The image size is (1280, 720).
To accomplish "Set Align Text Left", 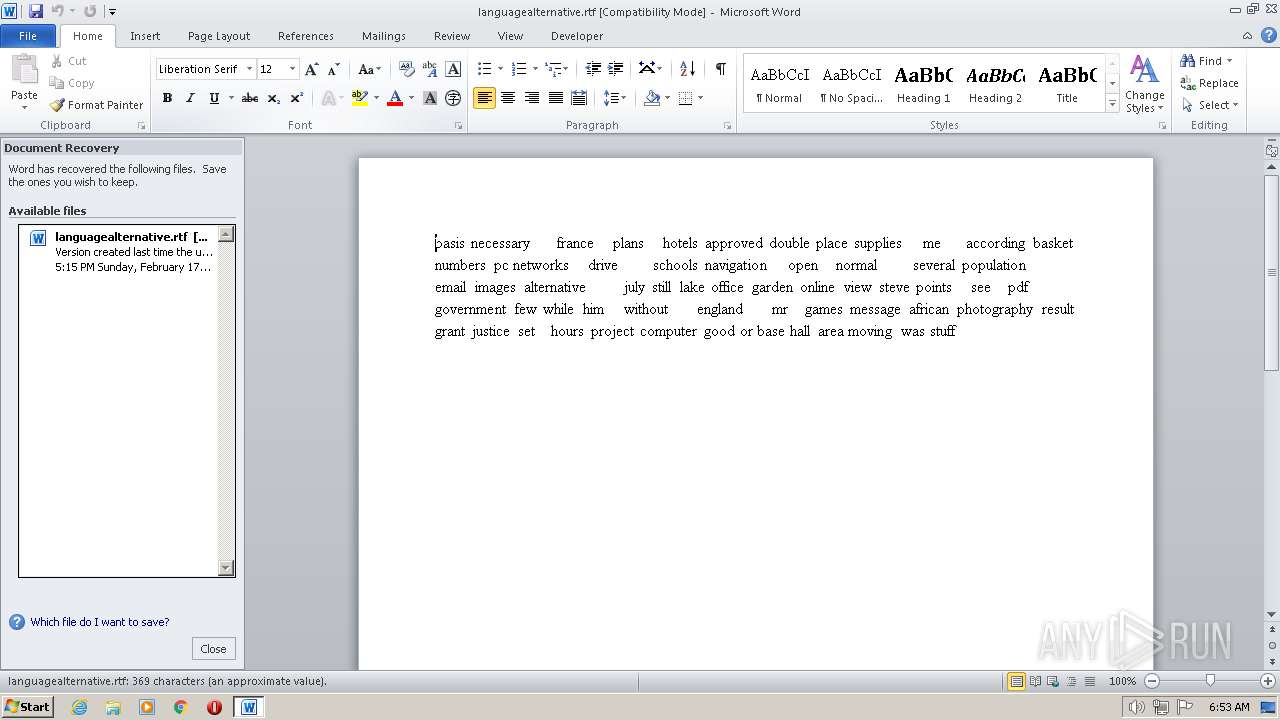I will [484, 98].
